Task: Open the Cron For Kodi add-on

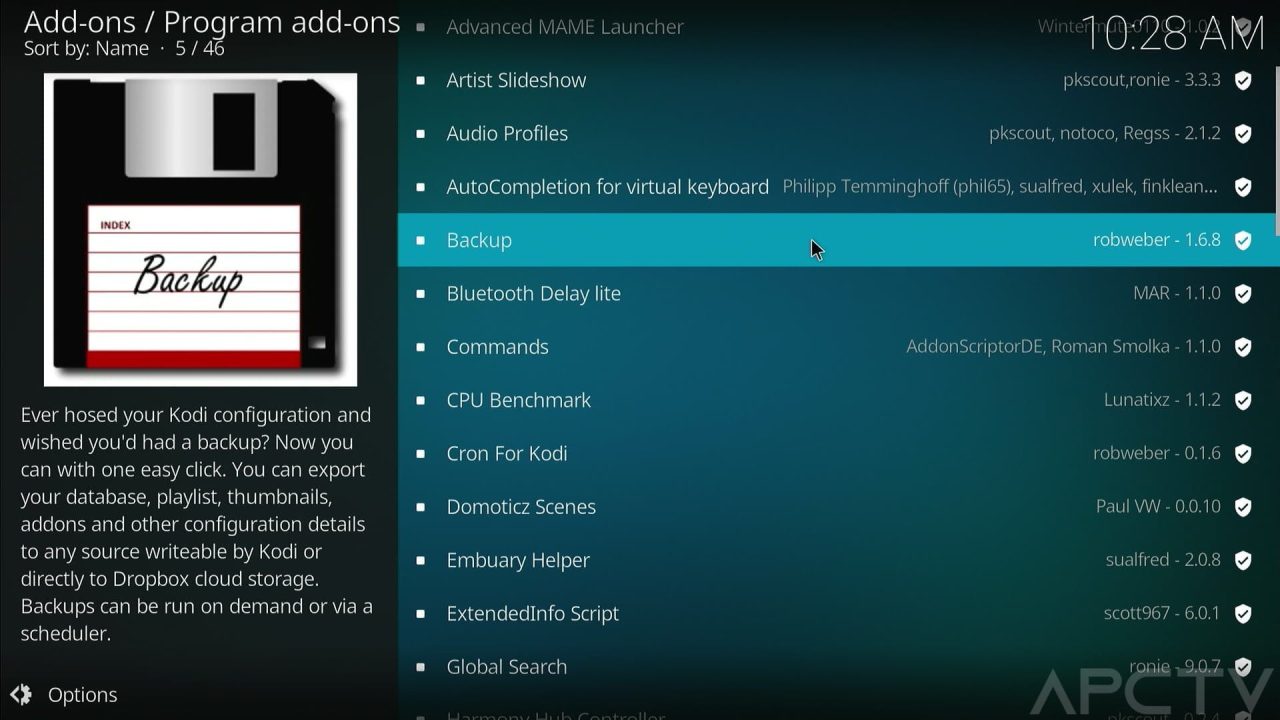Action: coord(836,454)
